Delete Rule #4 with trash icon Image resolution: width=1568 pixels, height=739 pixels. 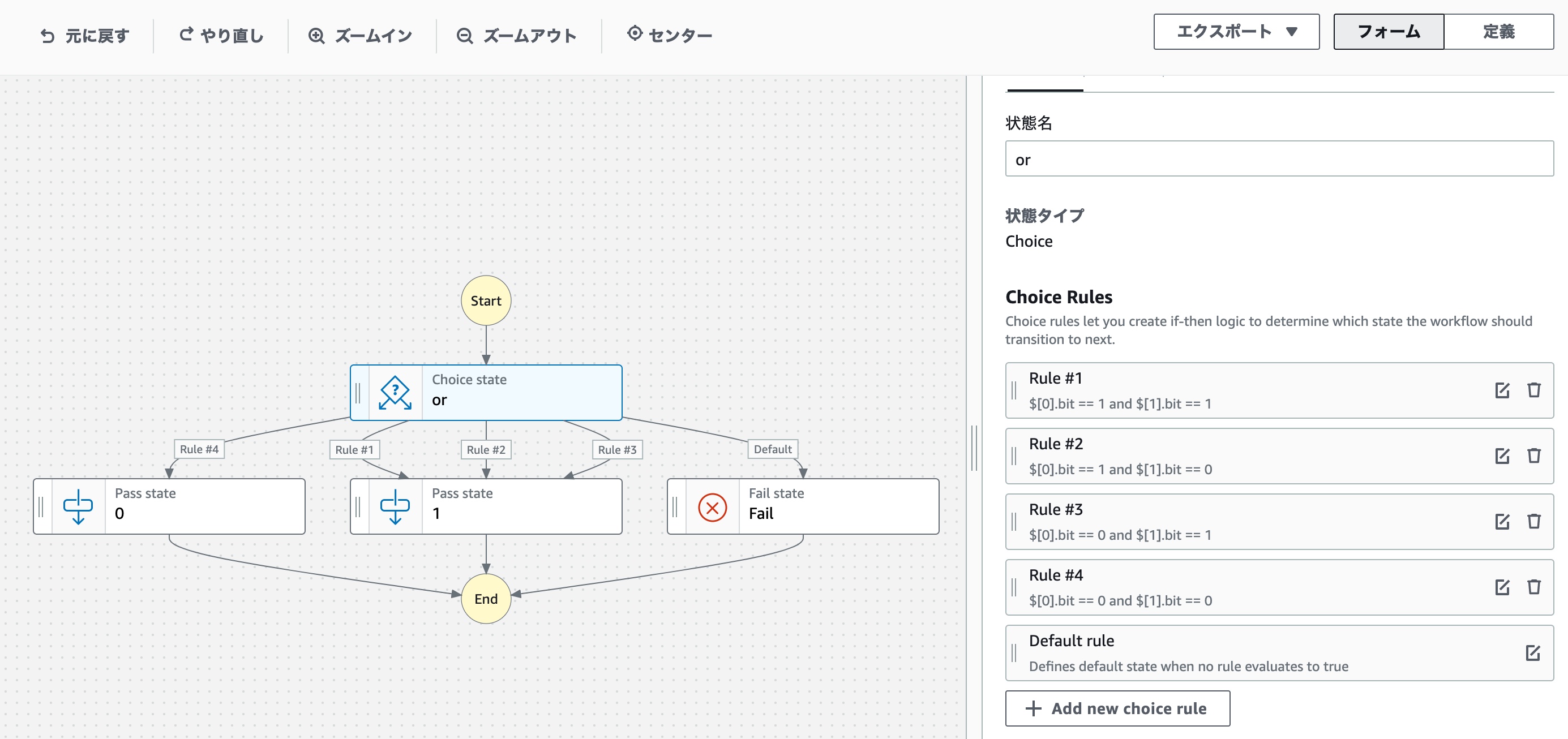click(1533, 587)
